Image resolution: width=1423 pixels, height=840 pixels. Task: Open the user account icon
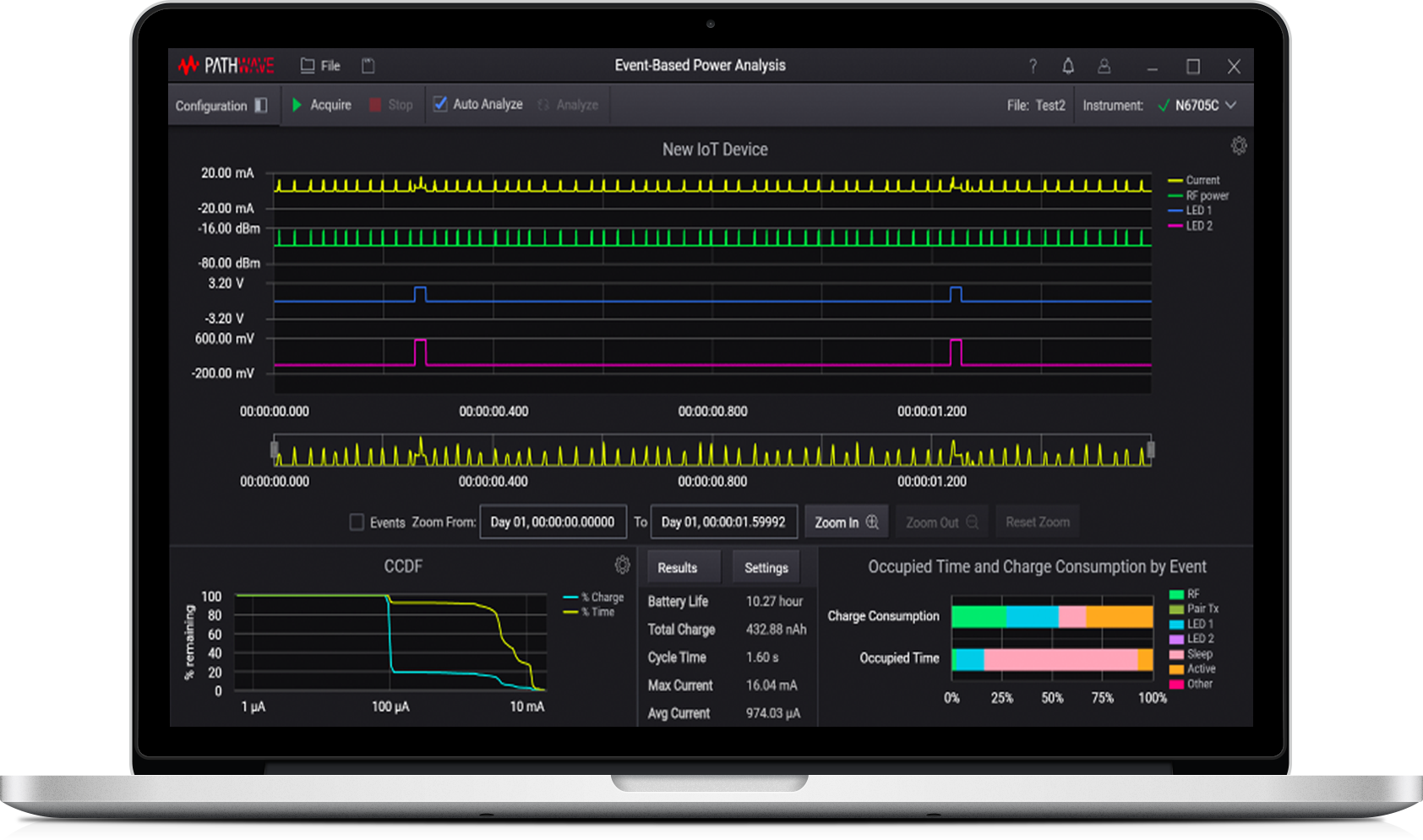tap(1104, 66)
